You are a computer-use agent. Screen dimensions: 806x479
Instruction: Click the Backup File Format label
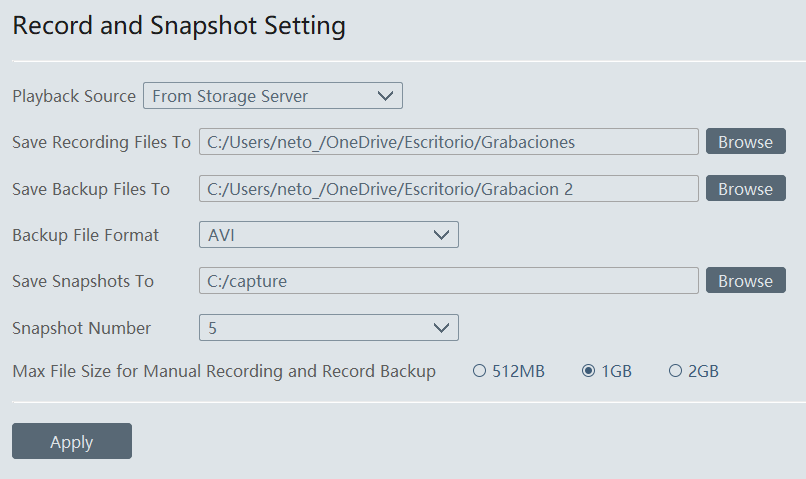(85, 235)
